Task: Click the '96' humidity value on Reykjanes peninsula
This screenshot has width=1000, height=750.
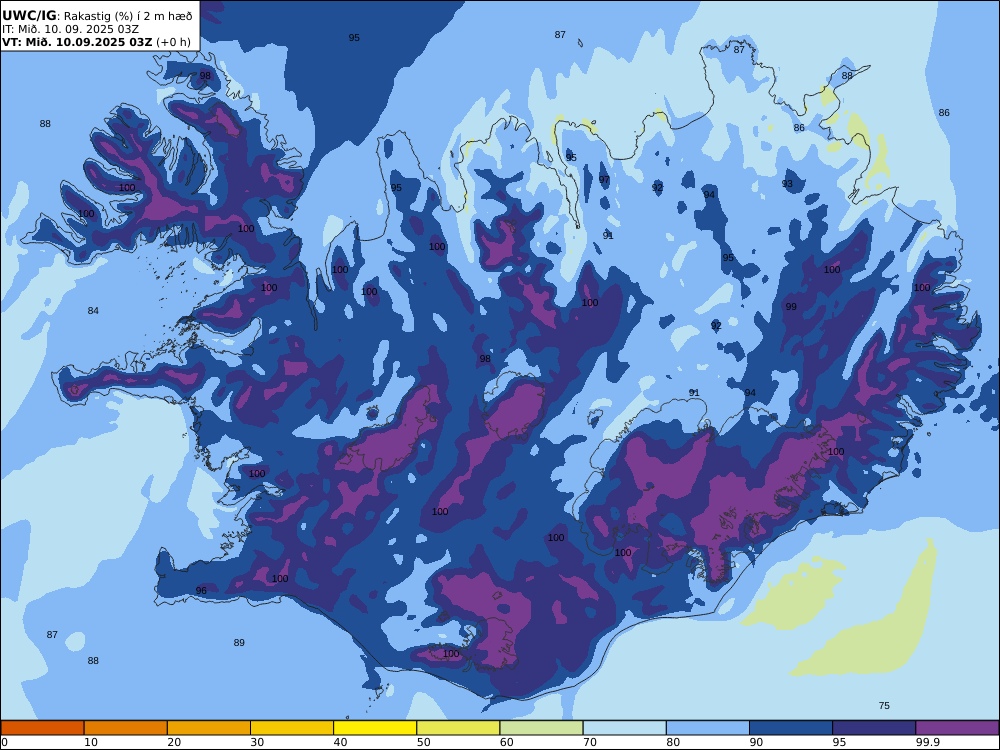Action: click(x=201, y=591)
